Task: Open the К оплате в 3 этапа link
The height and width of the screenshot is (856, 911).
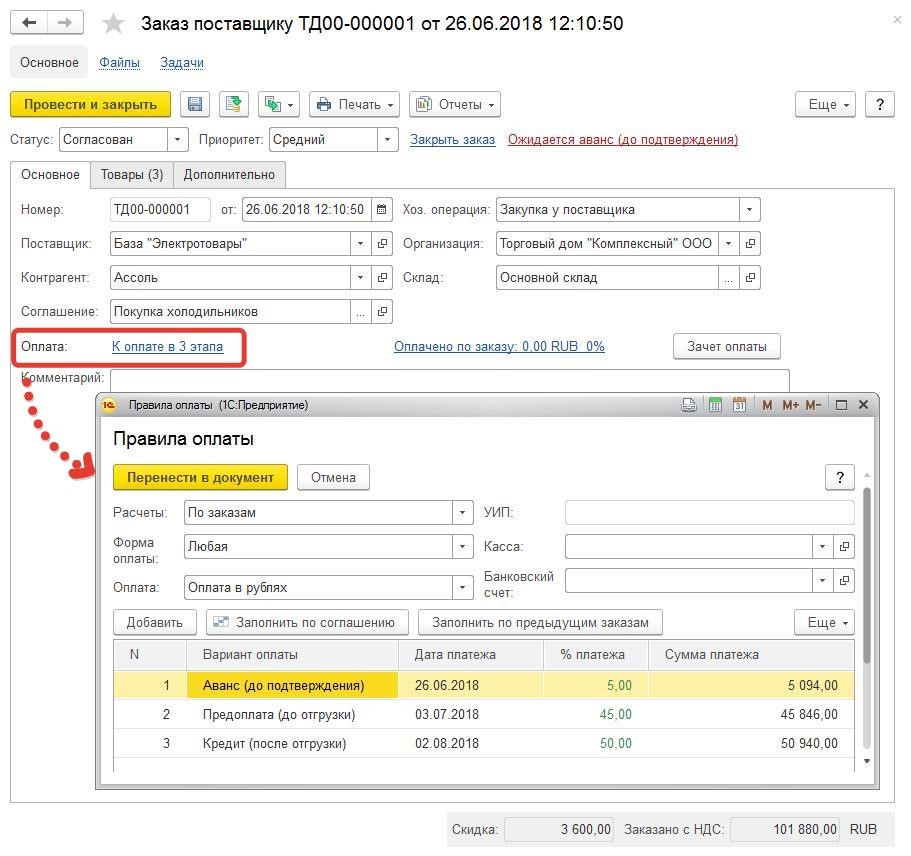Action: click(167, 346)
